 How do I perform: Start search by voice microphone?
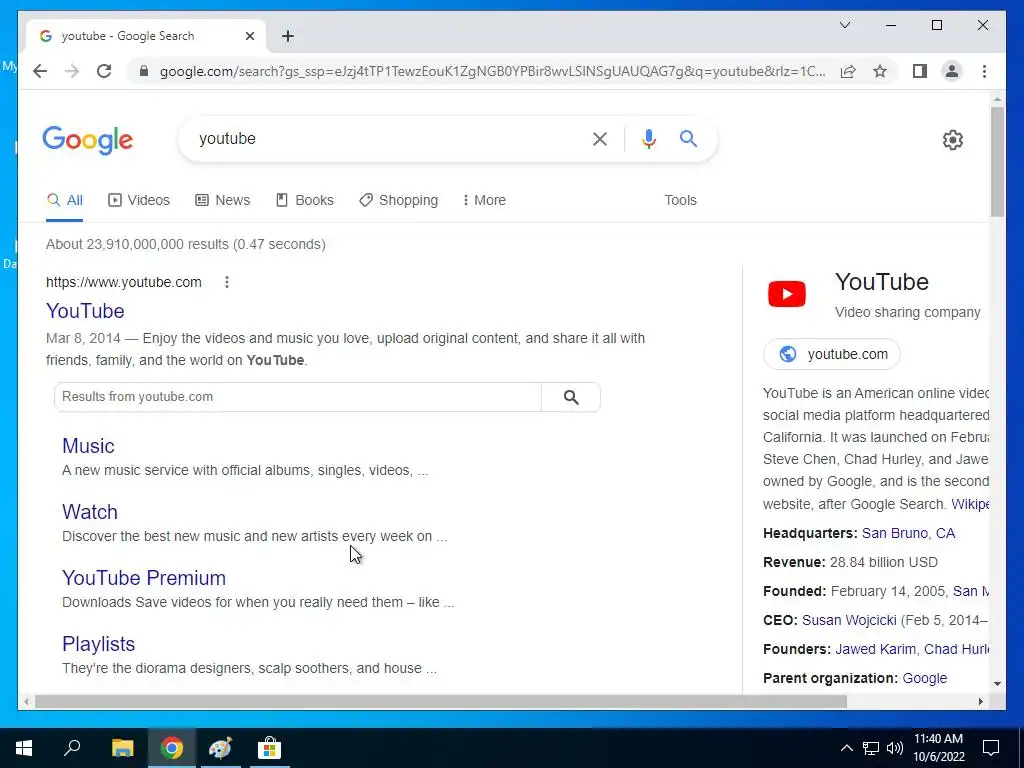[x=648, y=138]
